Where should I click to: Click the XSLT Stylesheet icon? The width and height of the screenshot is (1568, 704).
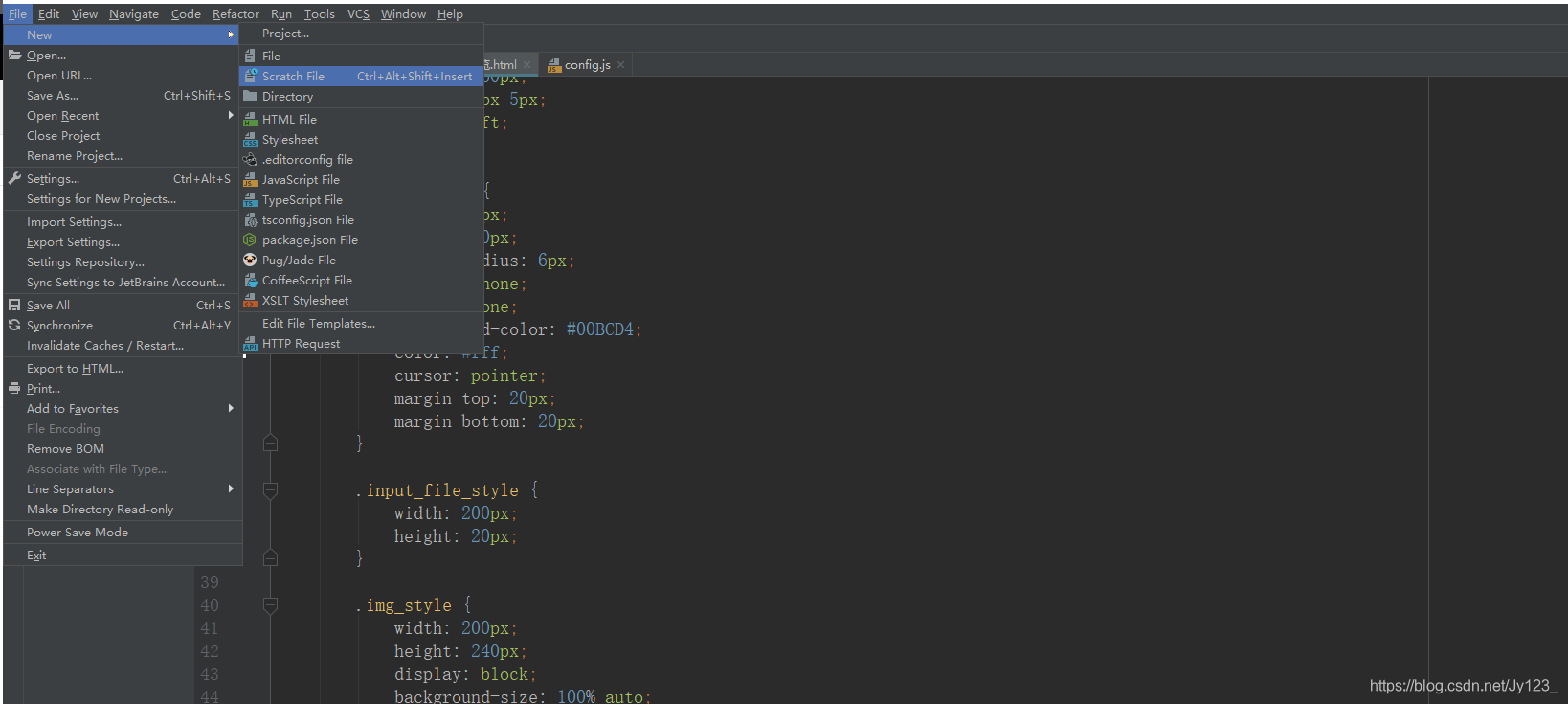(x=250, y=300)
